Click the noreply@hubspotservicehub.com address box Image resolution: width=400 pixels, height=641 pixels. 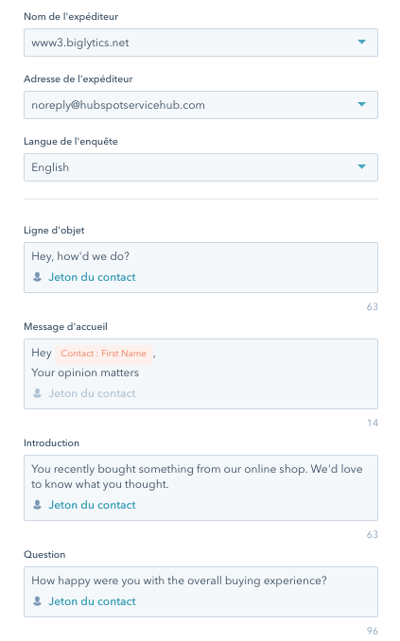click(201, 105)
